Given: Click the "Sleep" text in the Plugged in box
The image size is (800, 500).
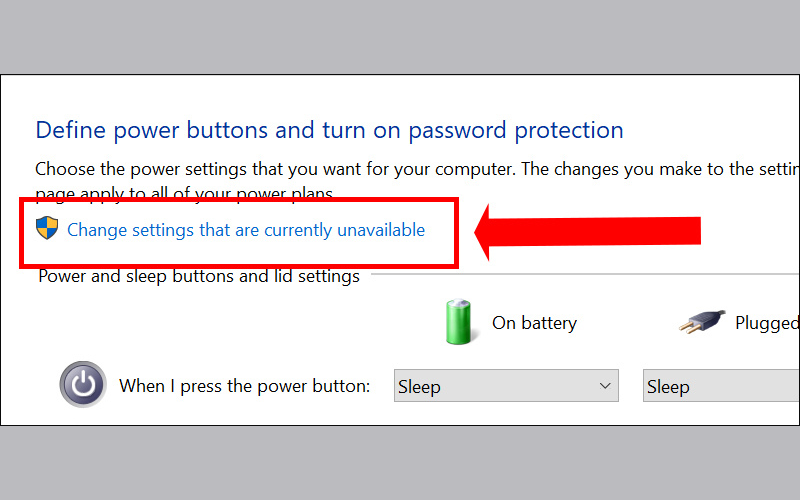Looking at the screenshot, I should click(668, 386).
